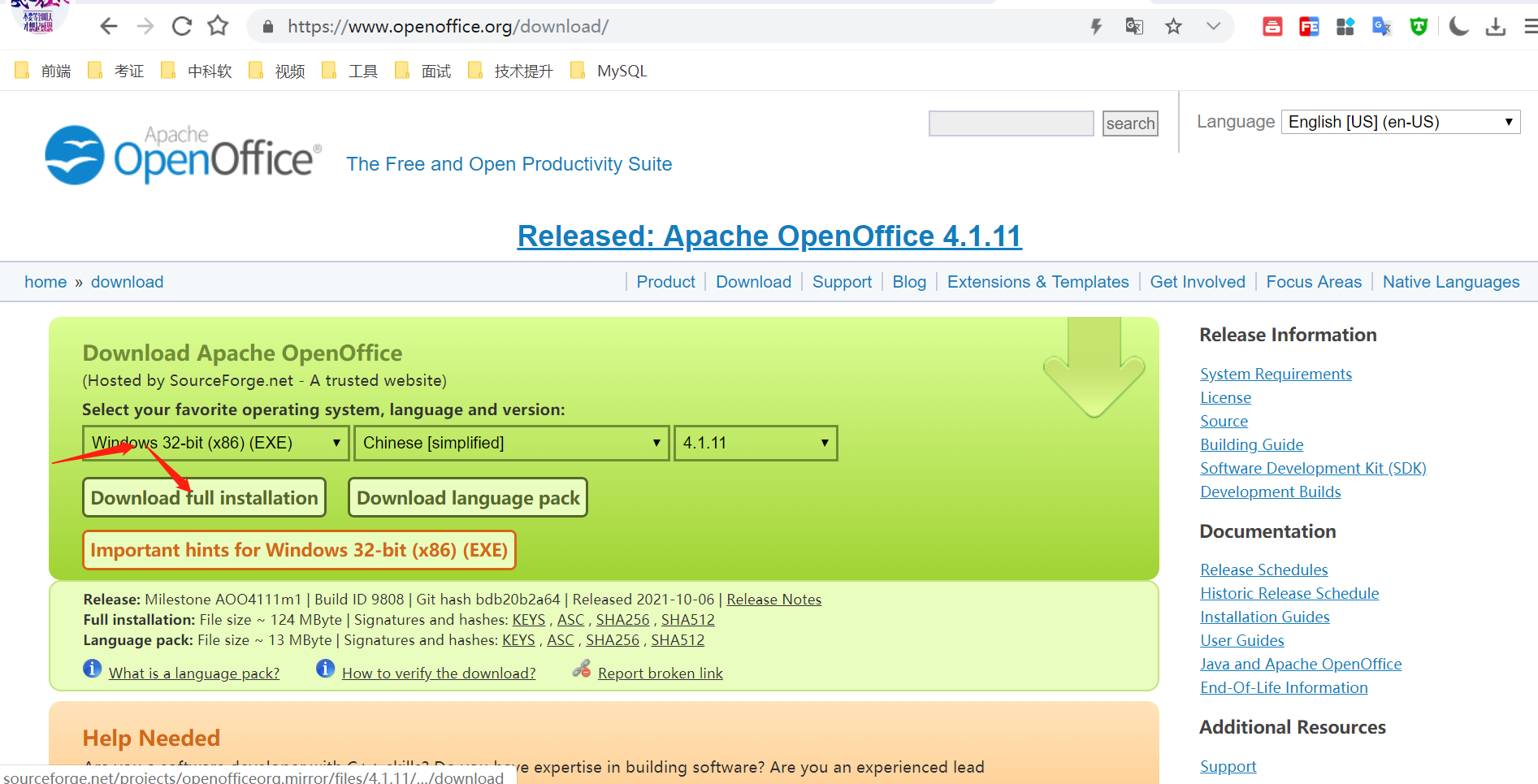Expand address bar chevron dropdown

pos(1213,27)
